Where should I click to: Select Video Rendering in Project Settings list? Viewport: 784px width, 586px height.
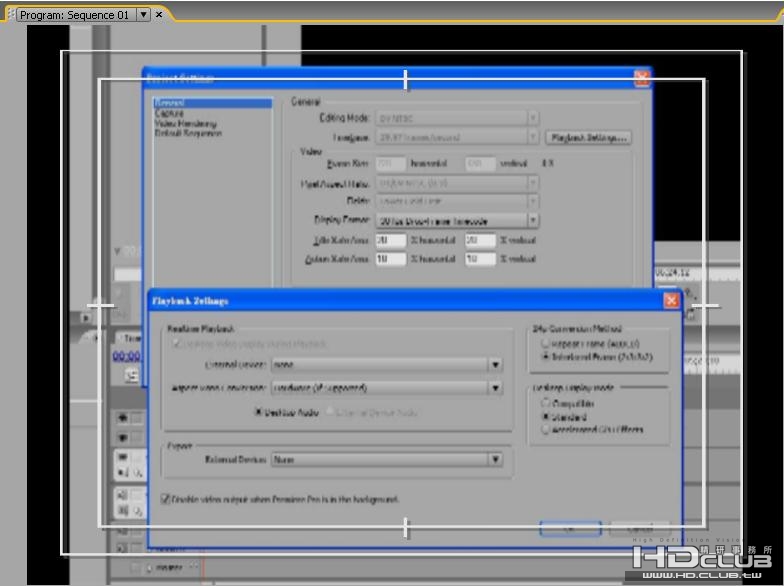point(186,124)
